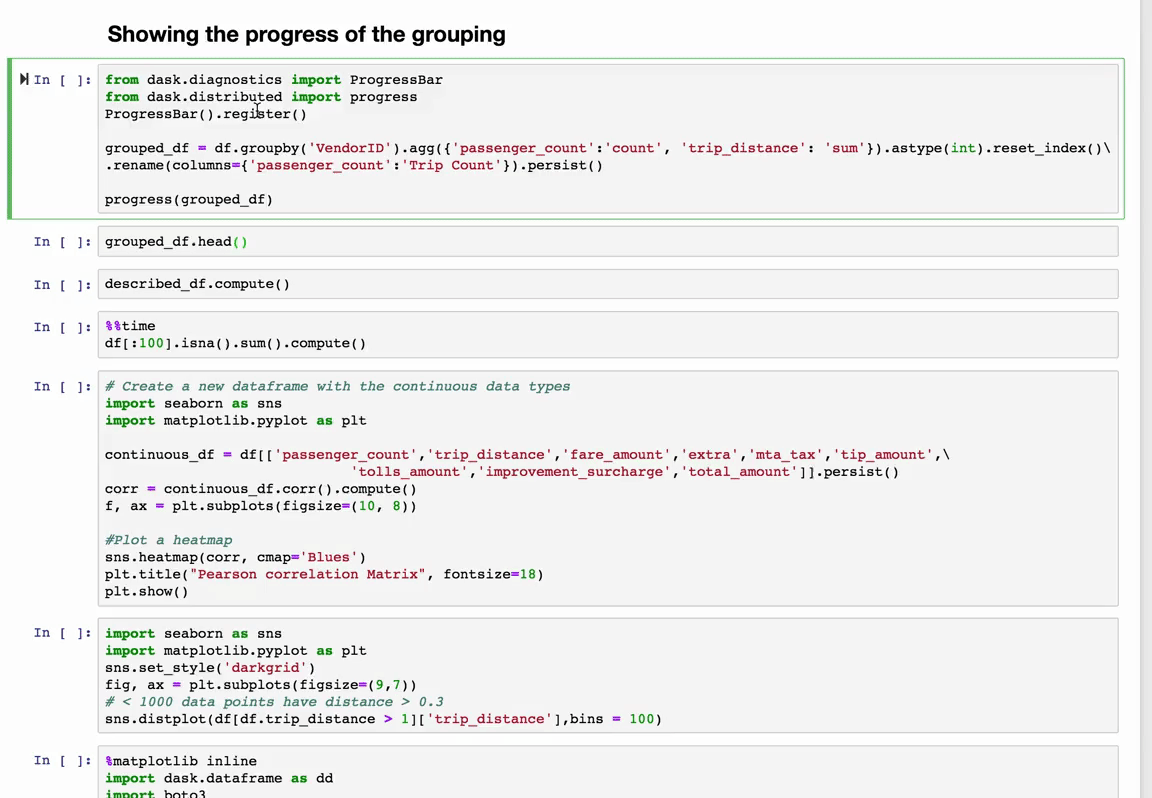Click the prompt label of the grouped_df.head() cell
This screenshot has width=1152, height=798.
click(x=62, y=242)
